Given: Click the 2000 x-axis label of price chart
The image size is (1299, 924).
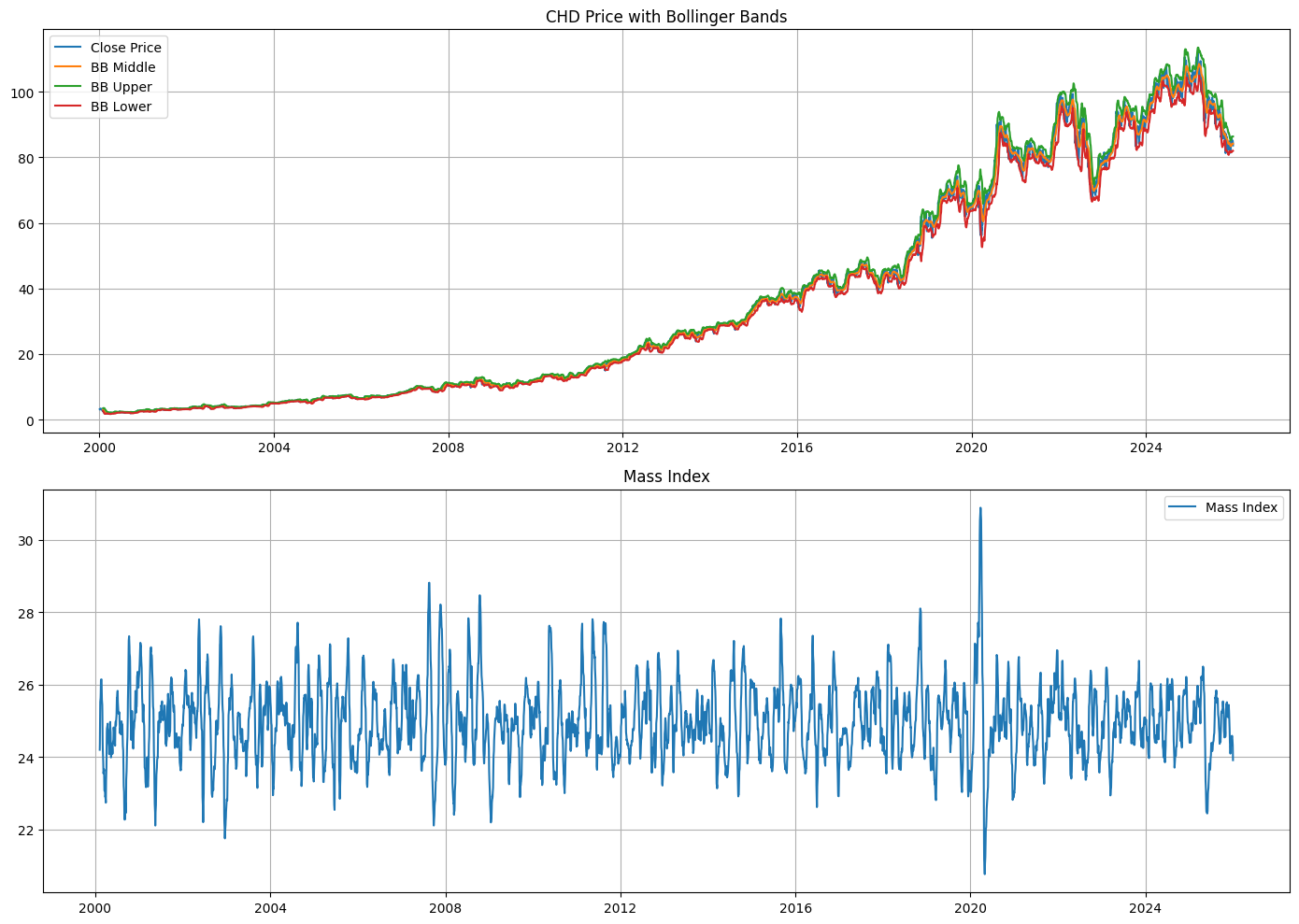Looking at the screenshot, I should pos(99,448).
